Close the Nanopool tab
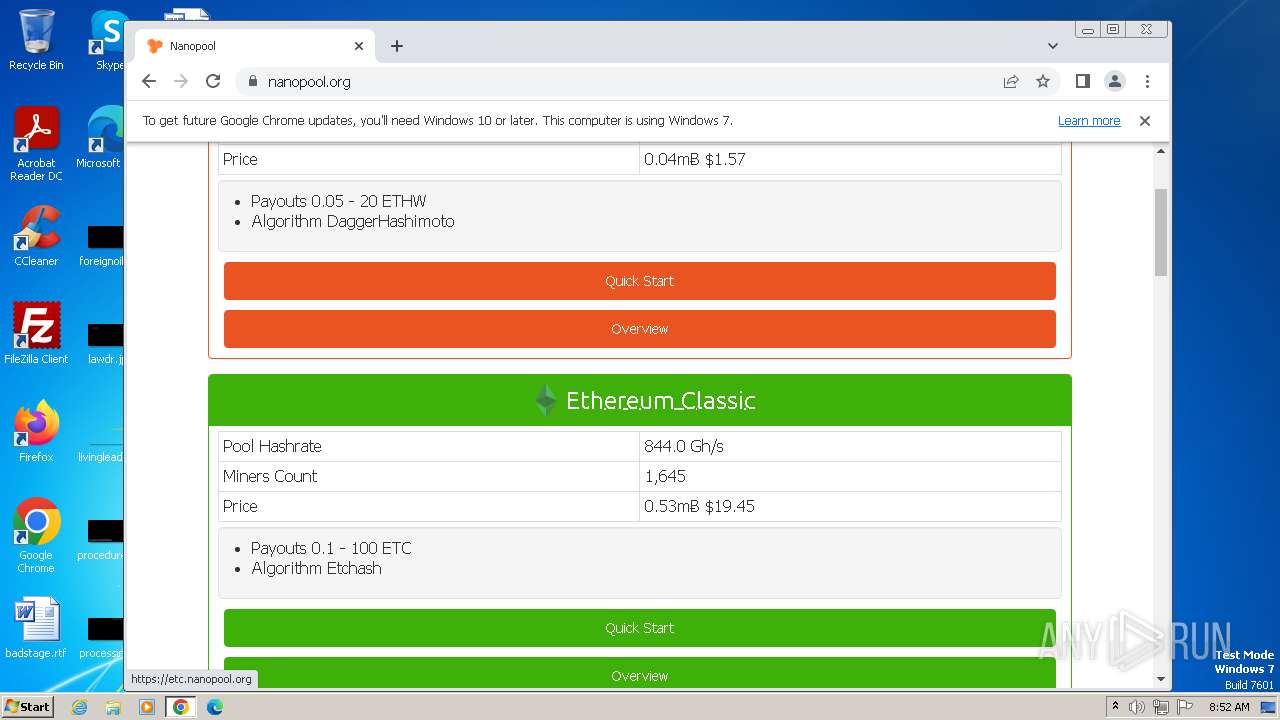 359,46
